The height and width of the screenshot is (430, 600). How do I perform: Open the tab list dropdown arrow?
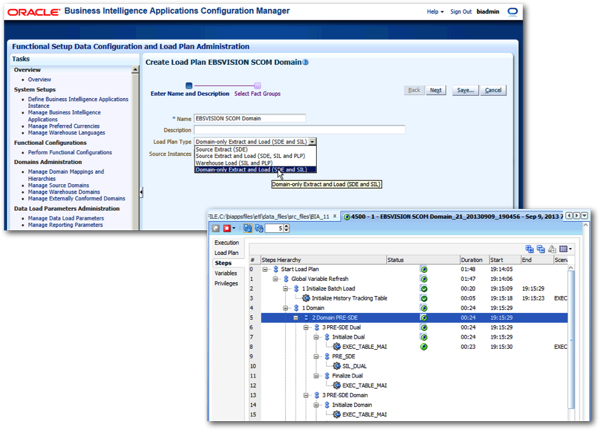coord(584,216)
